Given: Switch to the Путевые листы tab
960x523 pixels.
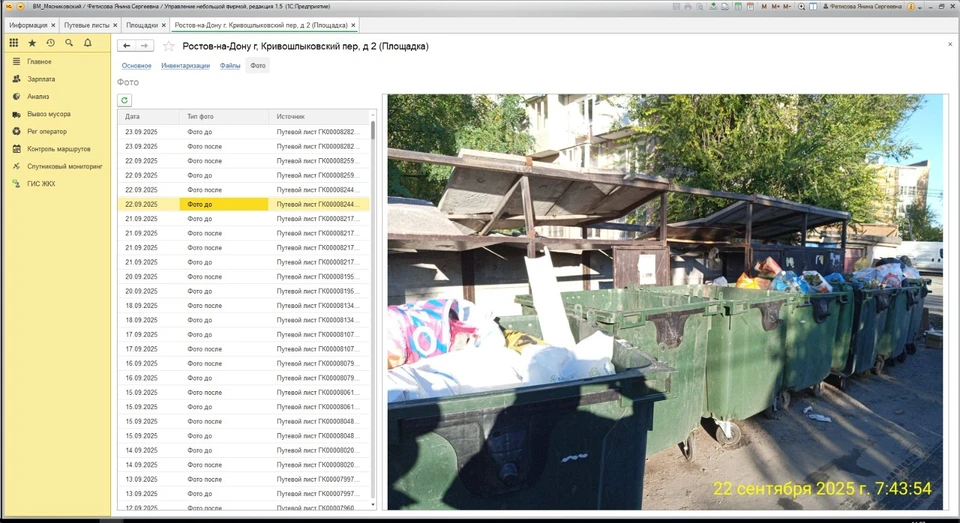Looking at the screenshot, I should pos(86,24).
